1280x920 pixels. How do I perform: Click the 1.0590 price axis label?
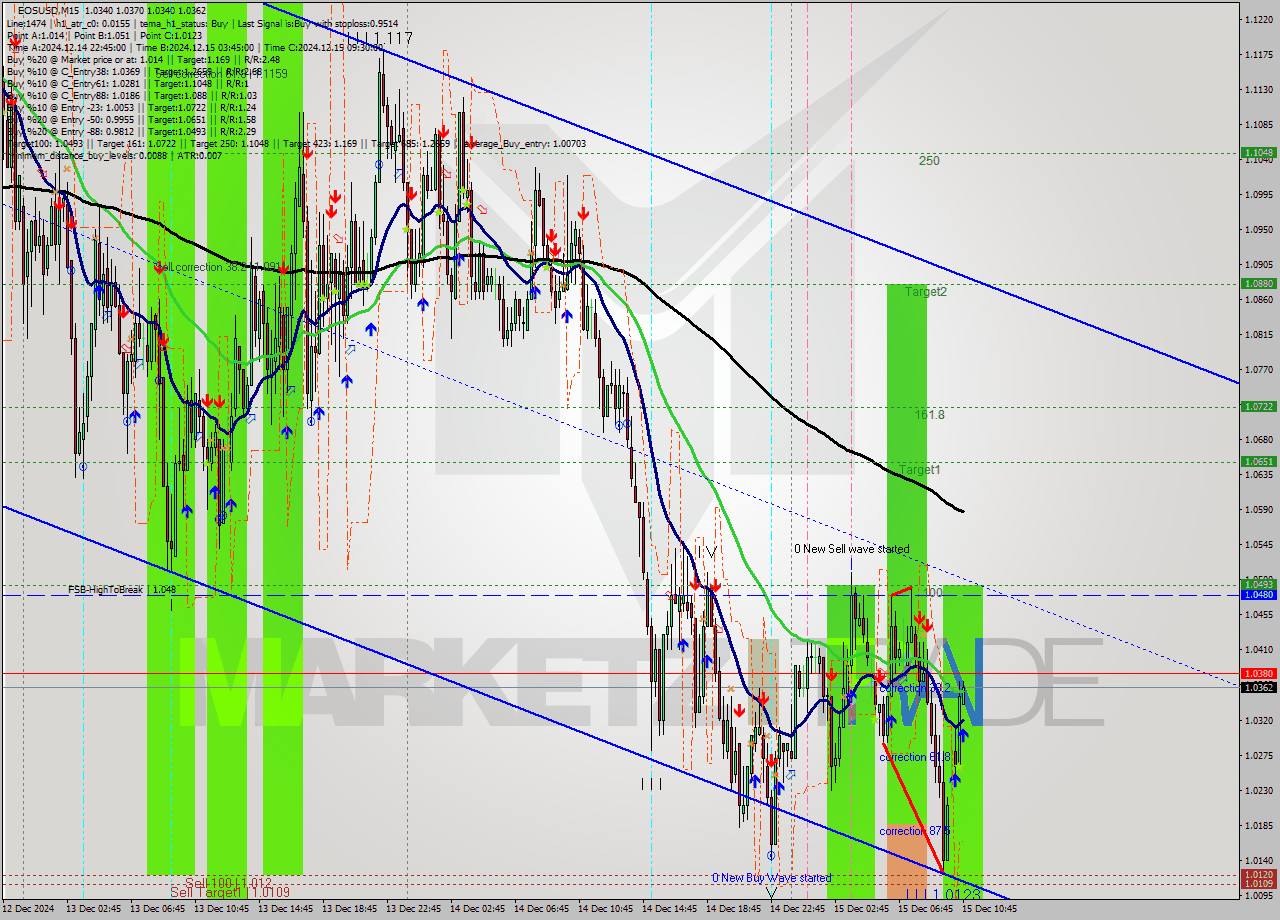(x=1258, y=509)
